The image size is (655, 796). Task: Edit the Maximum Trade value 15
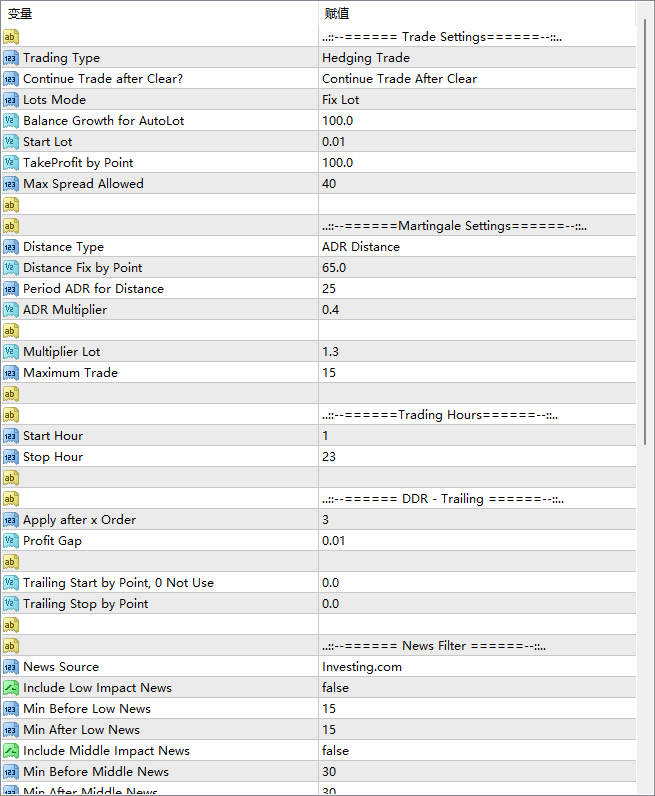pyautogui.click(x=329, y=373)
